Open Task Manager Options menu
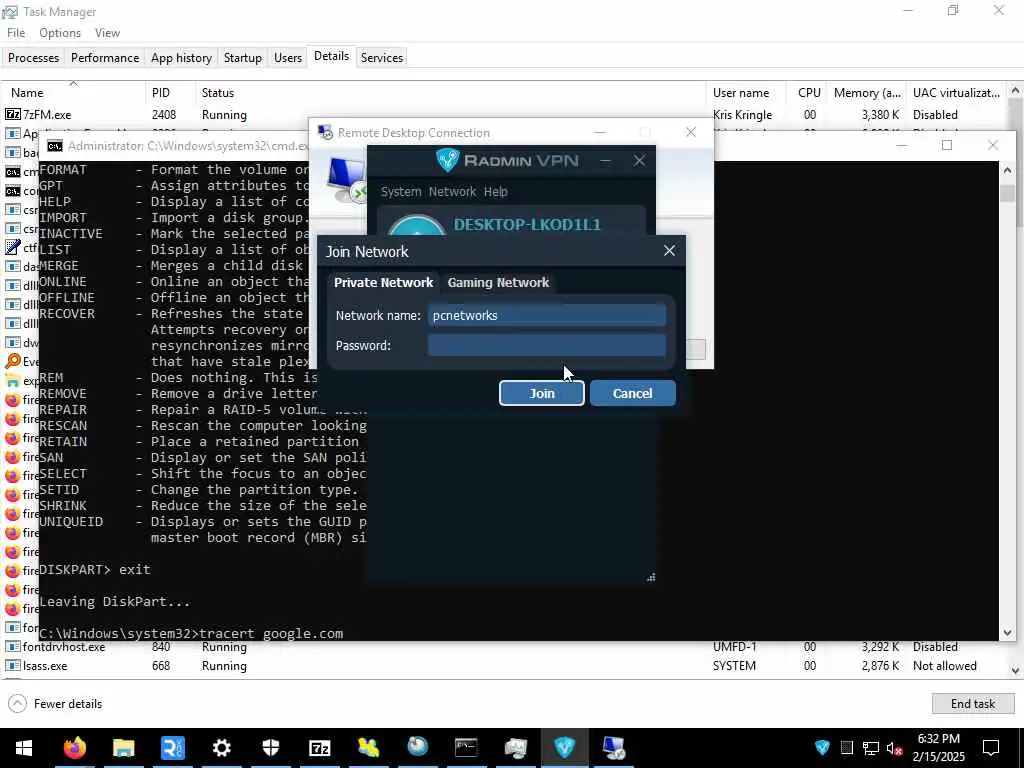The width and height of the screenshot is (1024, 768). [60, 33]
